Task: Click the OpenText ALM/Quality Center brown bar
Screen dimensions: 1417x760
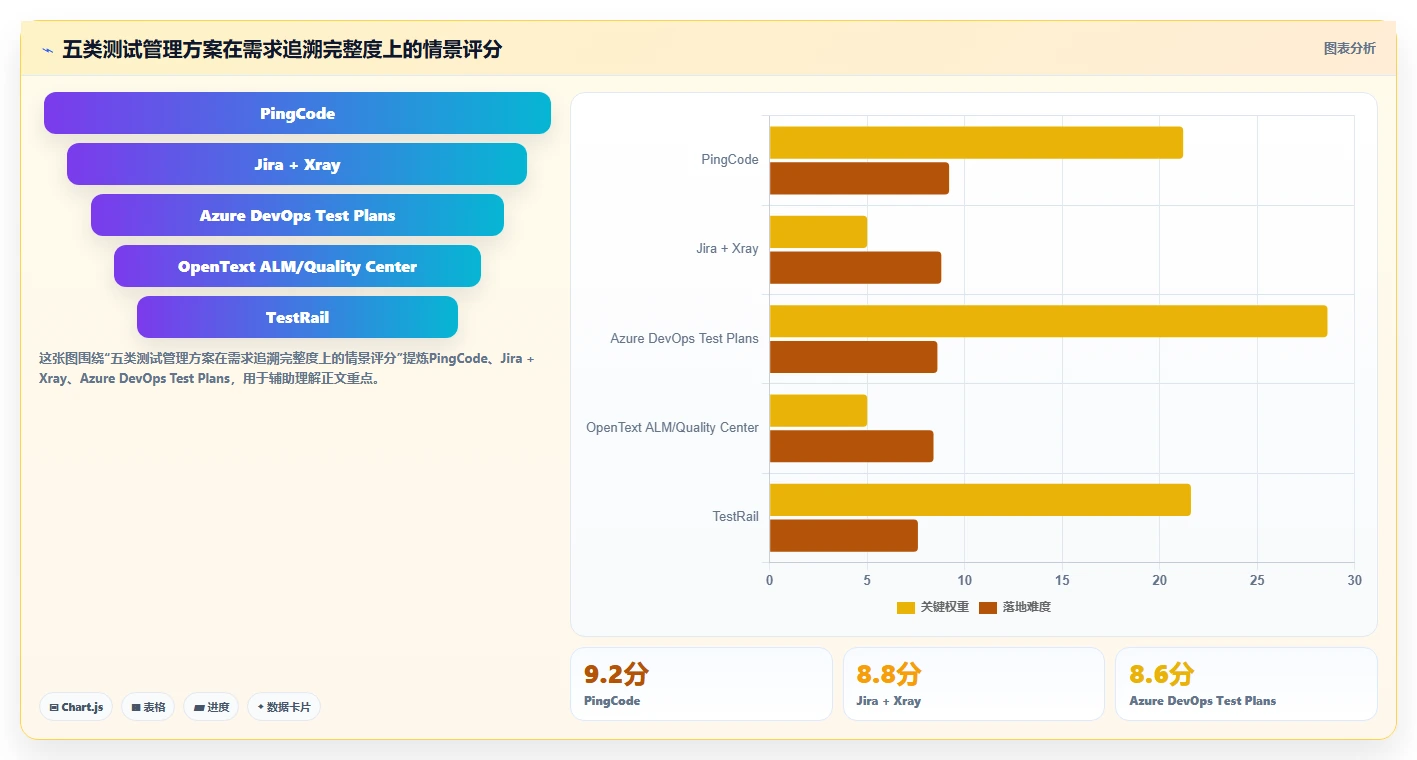Action: (x=851, y=446)
